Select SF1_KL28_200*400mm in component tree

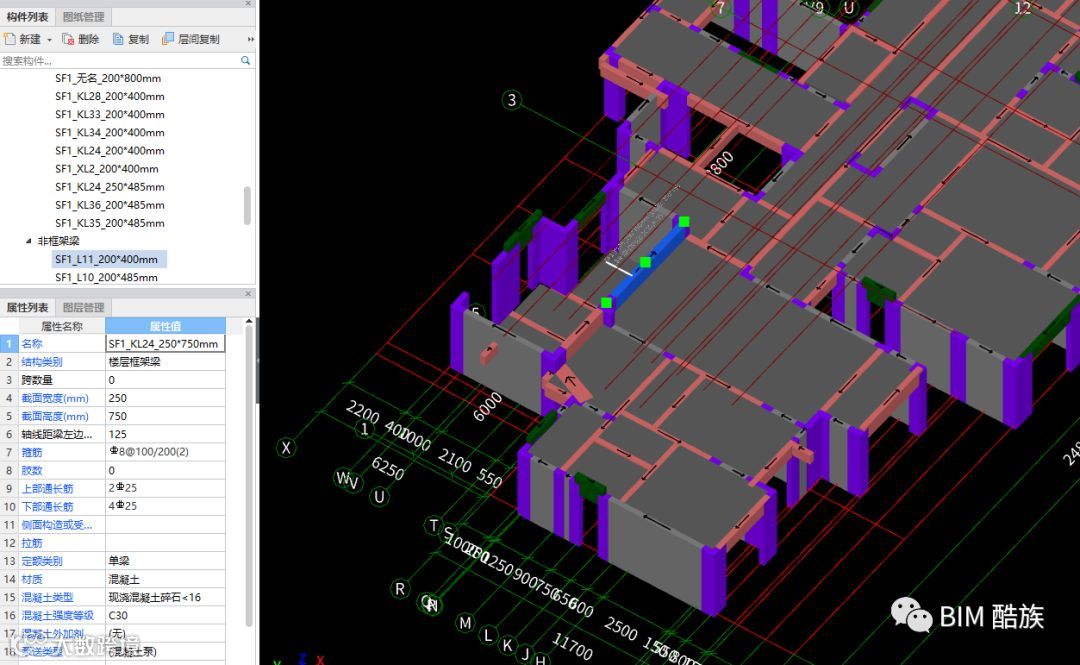click(x=110, y=96)
